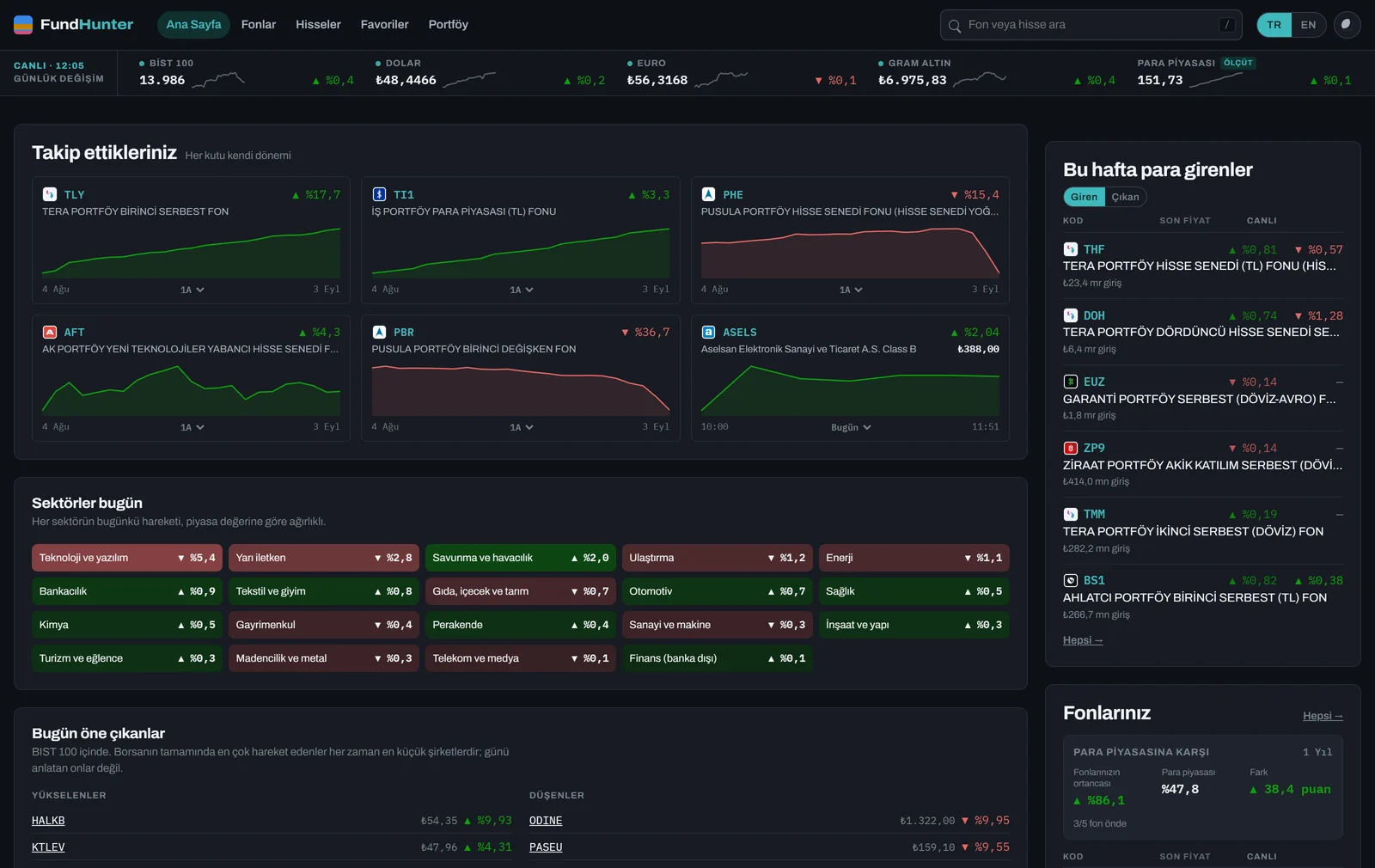
Task: Click the PBR fund logo icon
Action: (379, 332)
